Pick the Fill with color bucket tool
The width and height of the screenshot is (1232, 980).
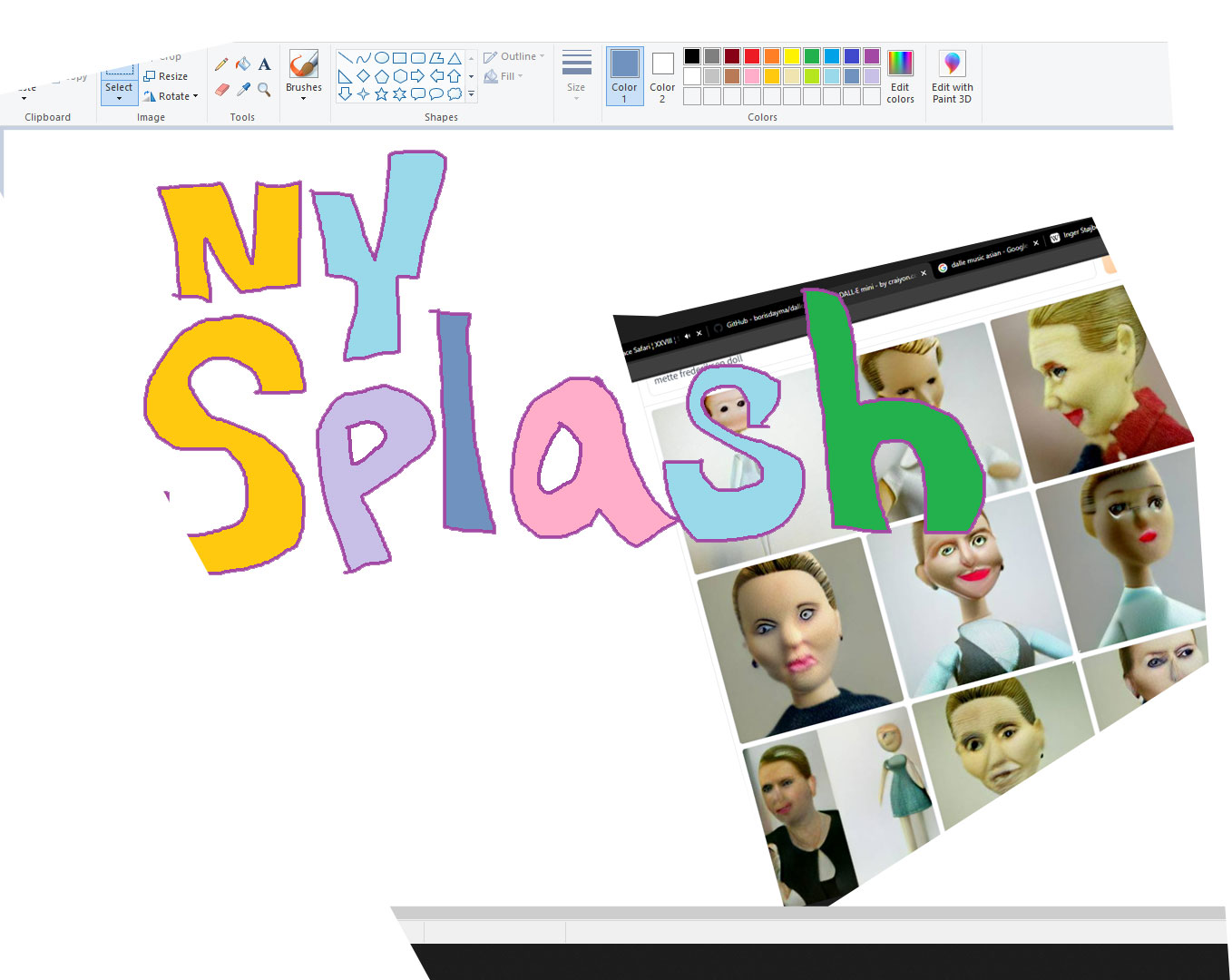242,64
